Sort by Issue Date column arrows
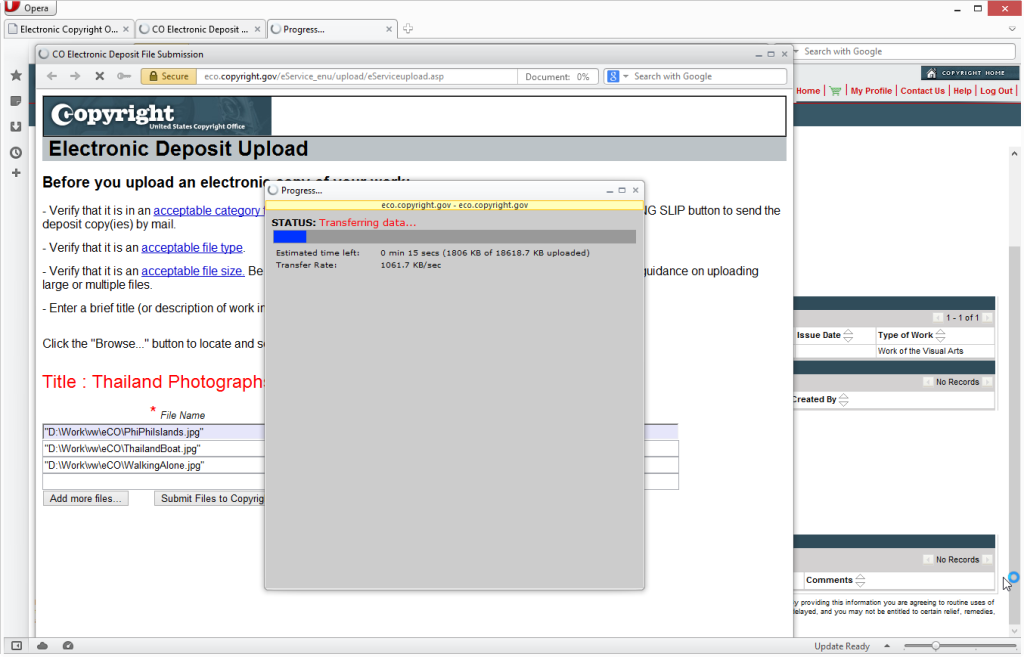The height and width of the screenshot is (657, 1024). 848,336
